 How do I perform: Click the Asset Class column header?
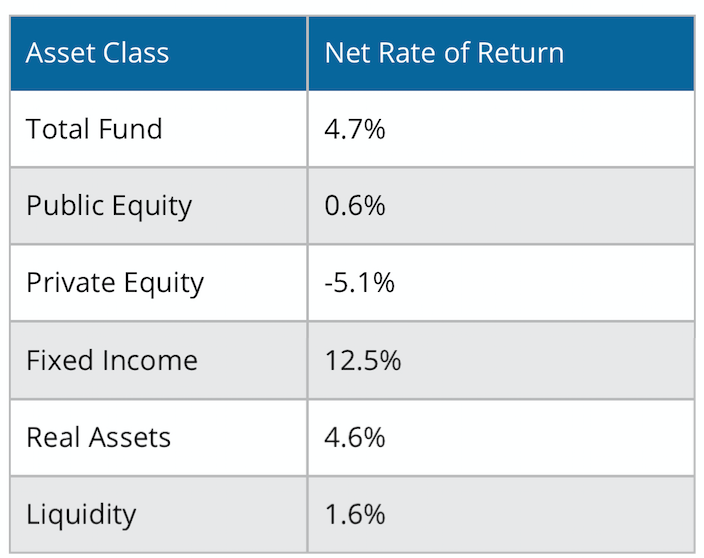[x=97, y=53]
